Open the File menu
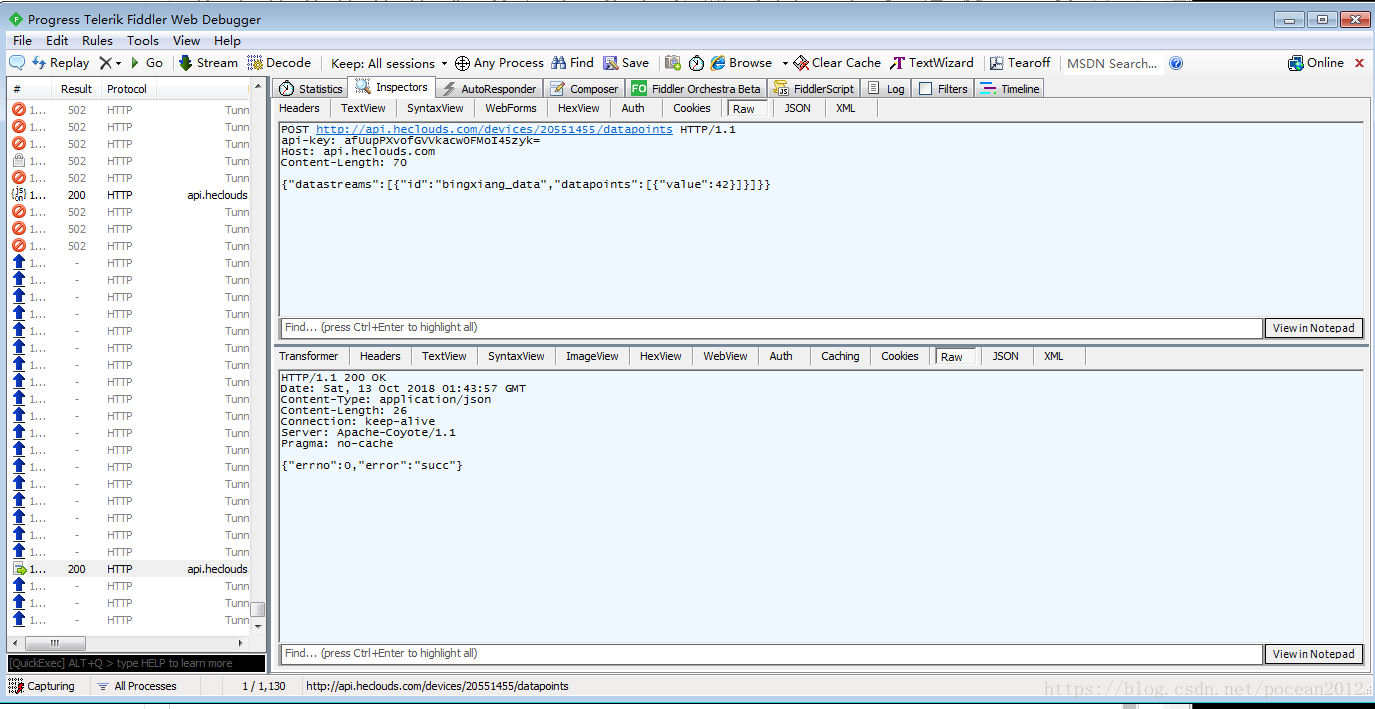This screenshot has height=709, width=1375. tap(22, 41)
